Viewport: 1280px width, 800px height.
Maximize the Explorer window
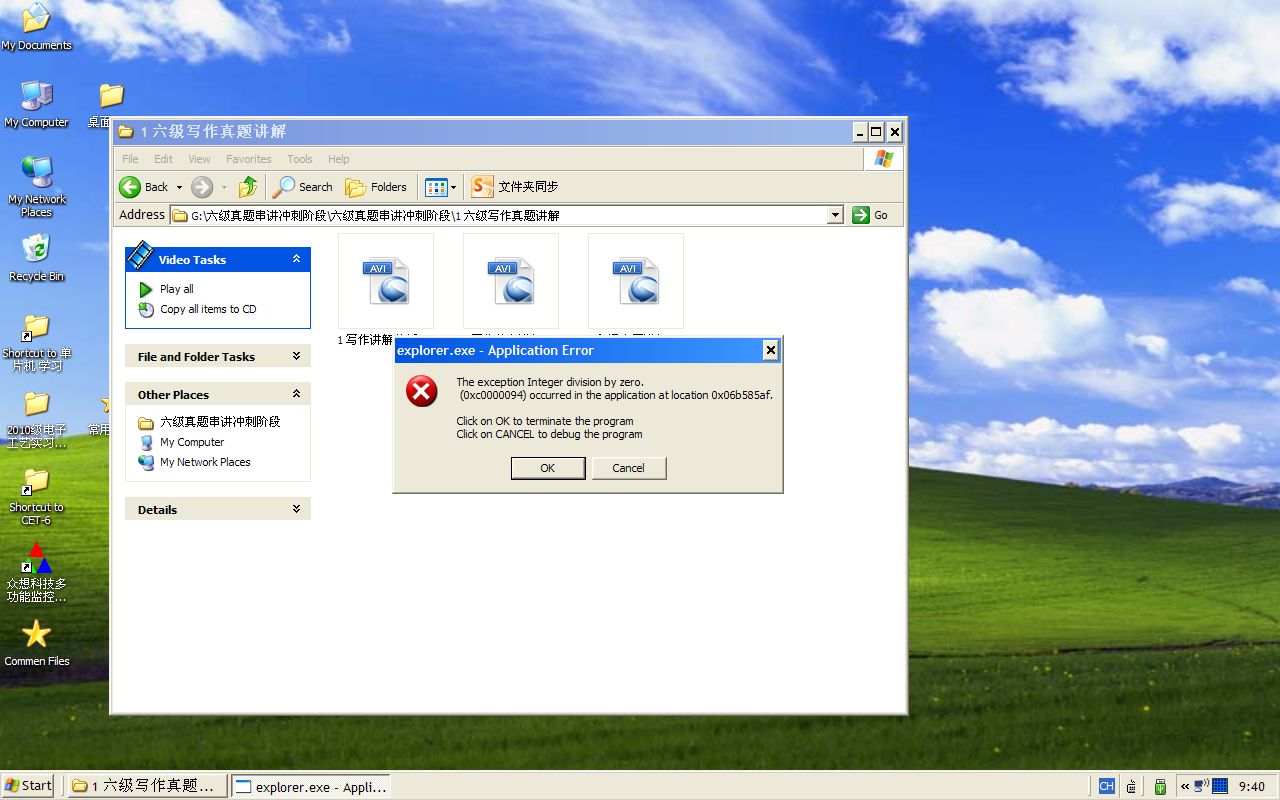click(x=877, y=131)
